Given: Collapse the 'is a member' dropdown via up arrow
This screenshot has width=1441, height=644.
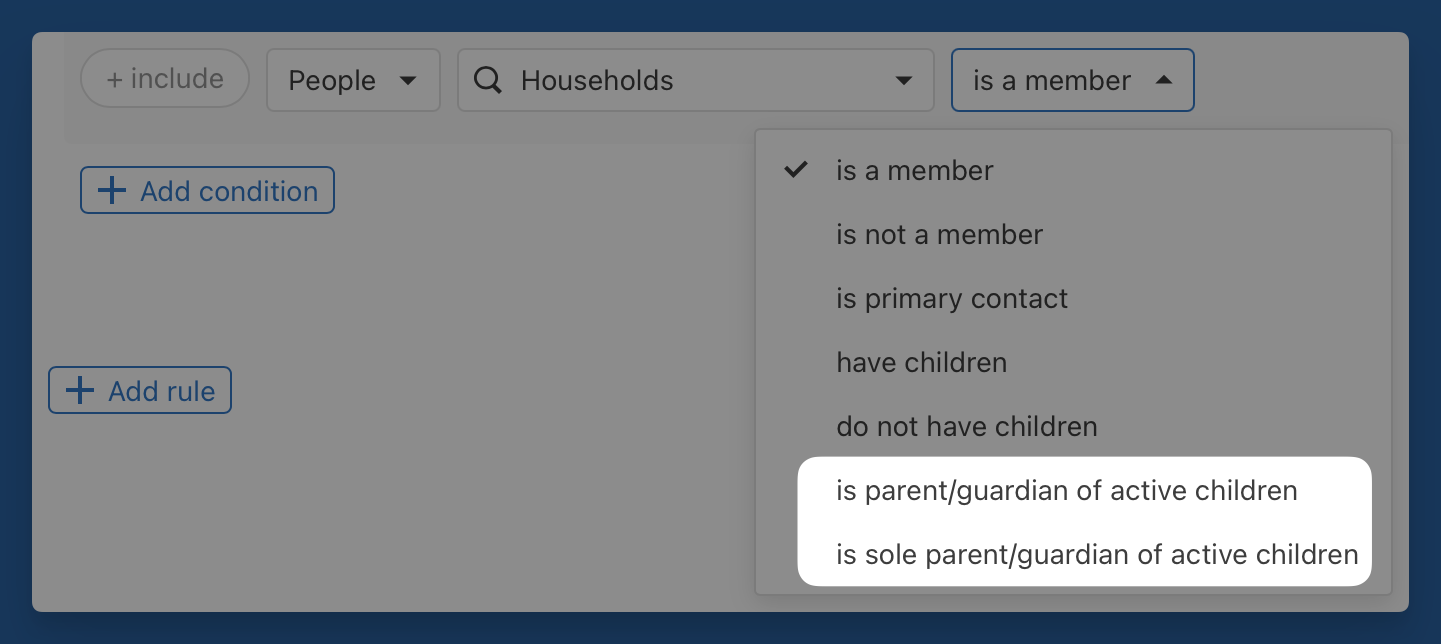Looking at the screenshot, I should click(1163, 81).
